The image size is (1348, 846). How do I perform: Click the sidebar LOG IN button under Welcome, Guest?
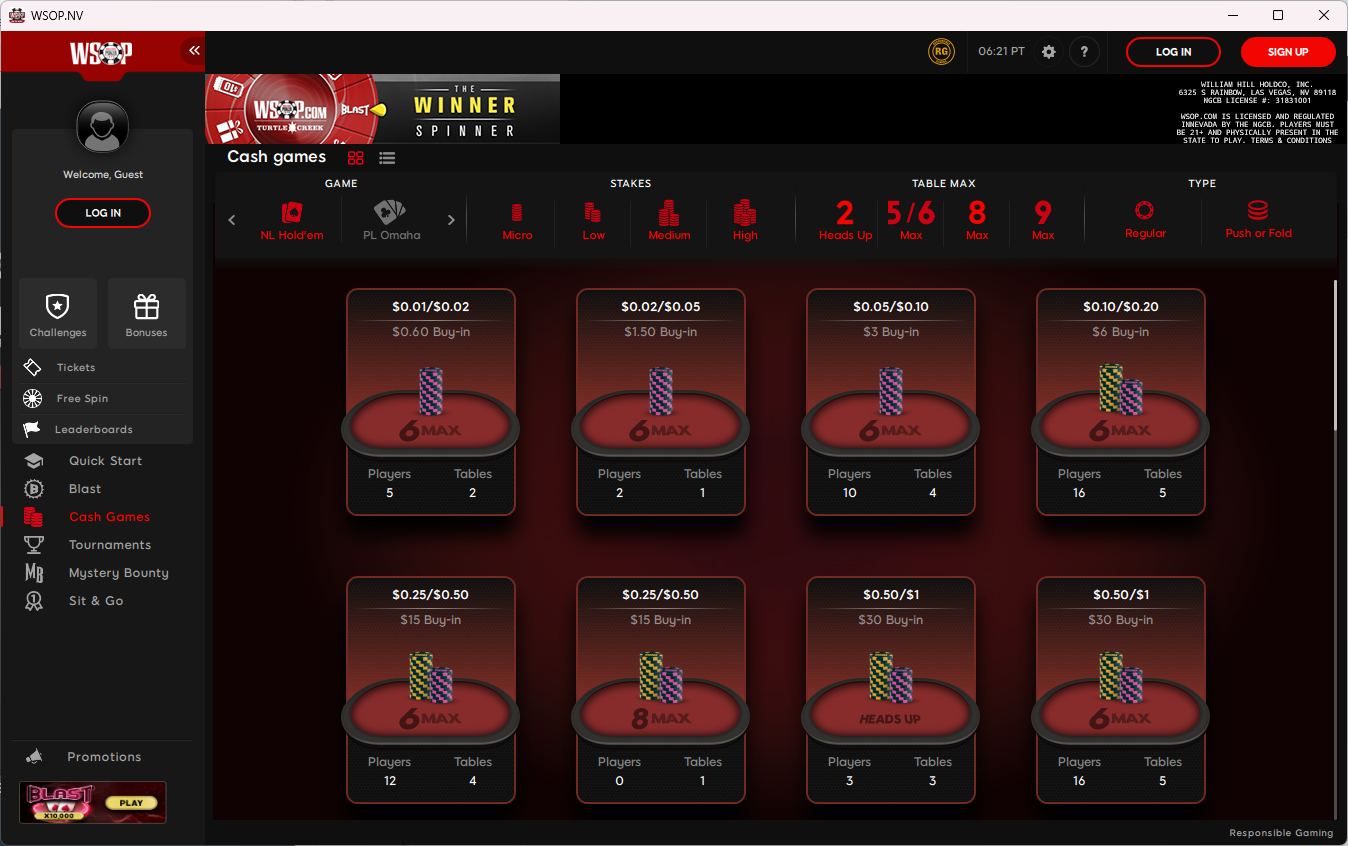[103, 213]
